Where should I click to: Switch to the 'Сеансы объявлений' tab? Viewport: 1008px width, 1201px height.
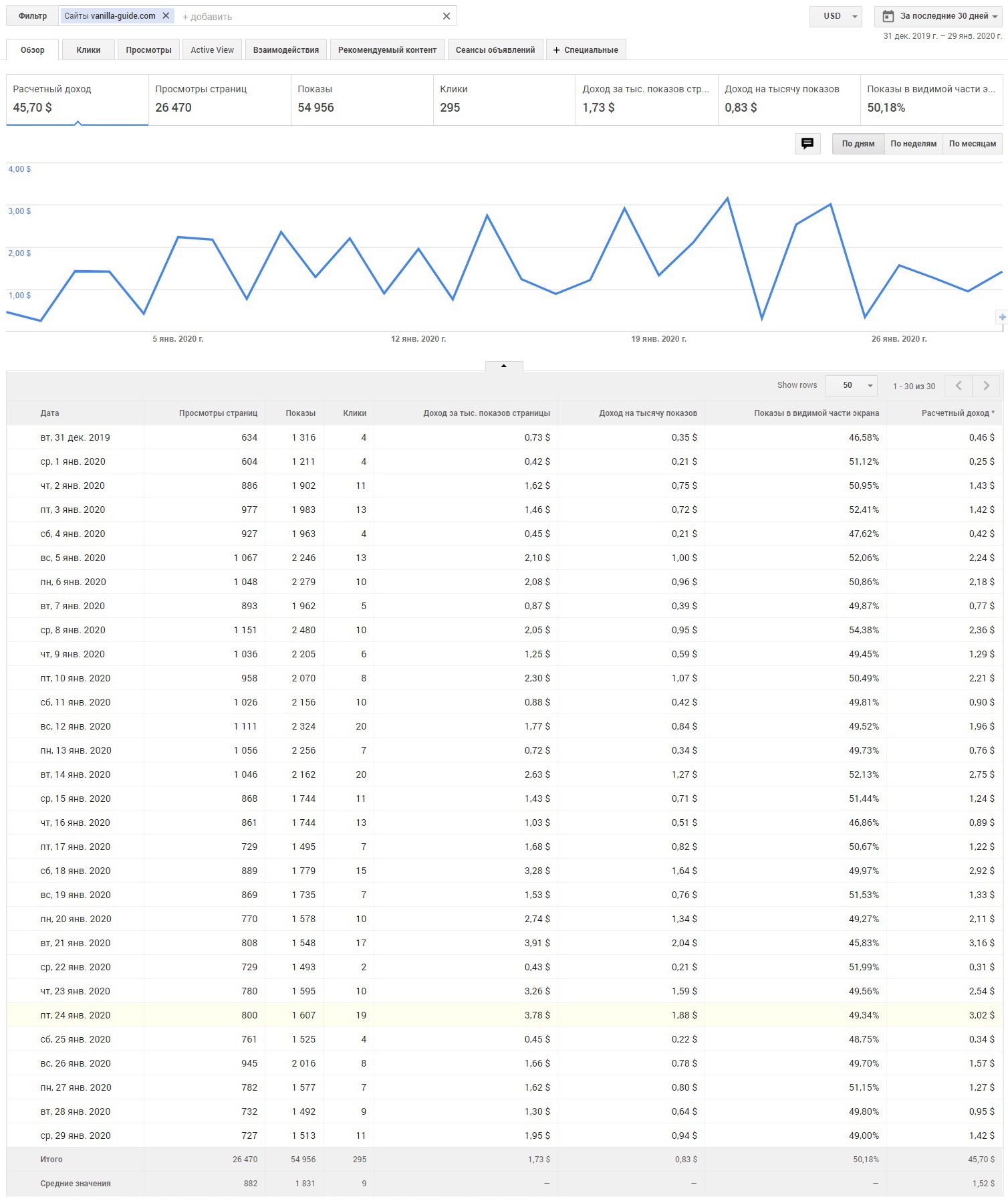(495, 50)
